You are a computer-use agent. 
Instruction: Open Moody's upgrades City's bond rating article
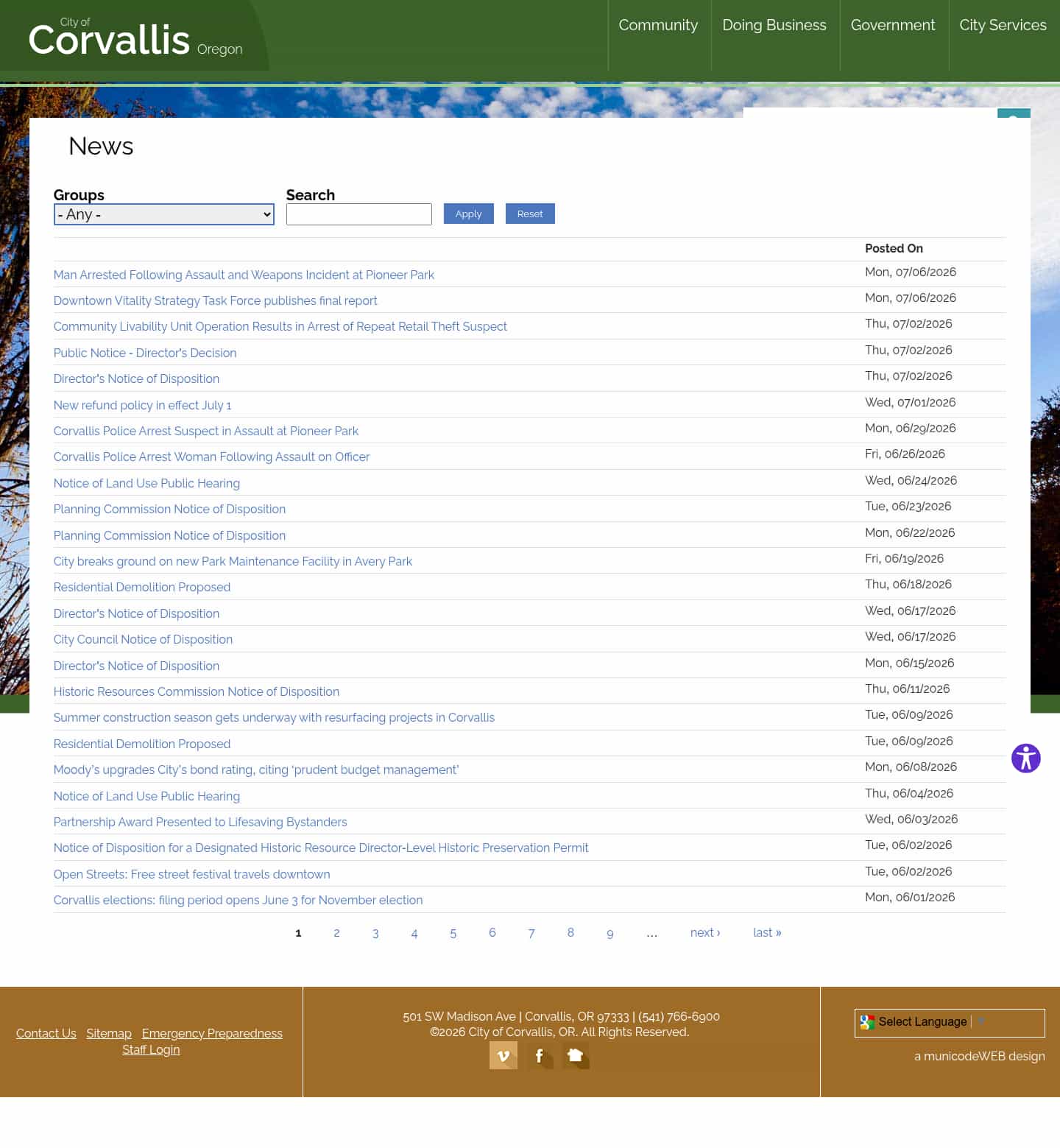[256, 770]
